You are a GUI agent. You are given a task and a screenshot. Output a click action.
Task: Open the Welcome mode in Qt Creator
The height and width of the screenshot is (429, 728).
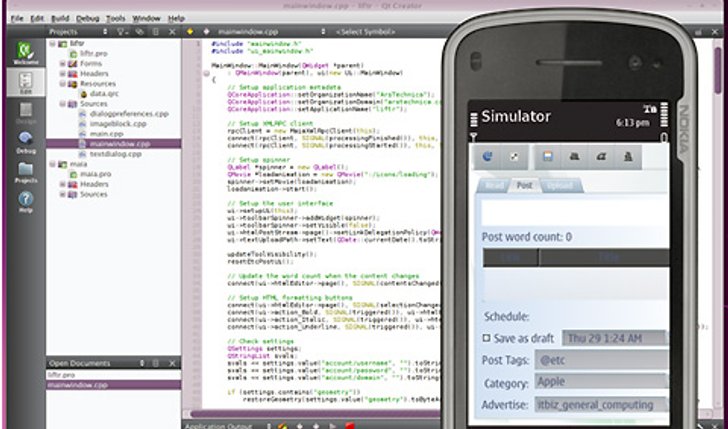[x=26, y=52]
